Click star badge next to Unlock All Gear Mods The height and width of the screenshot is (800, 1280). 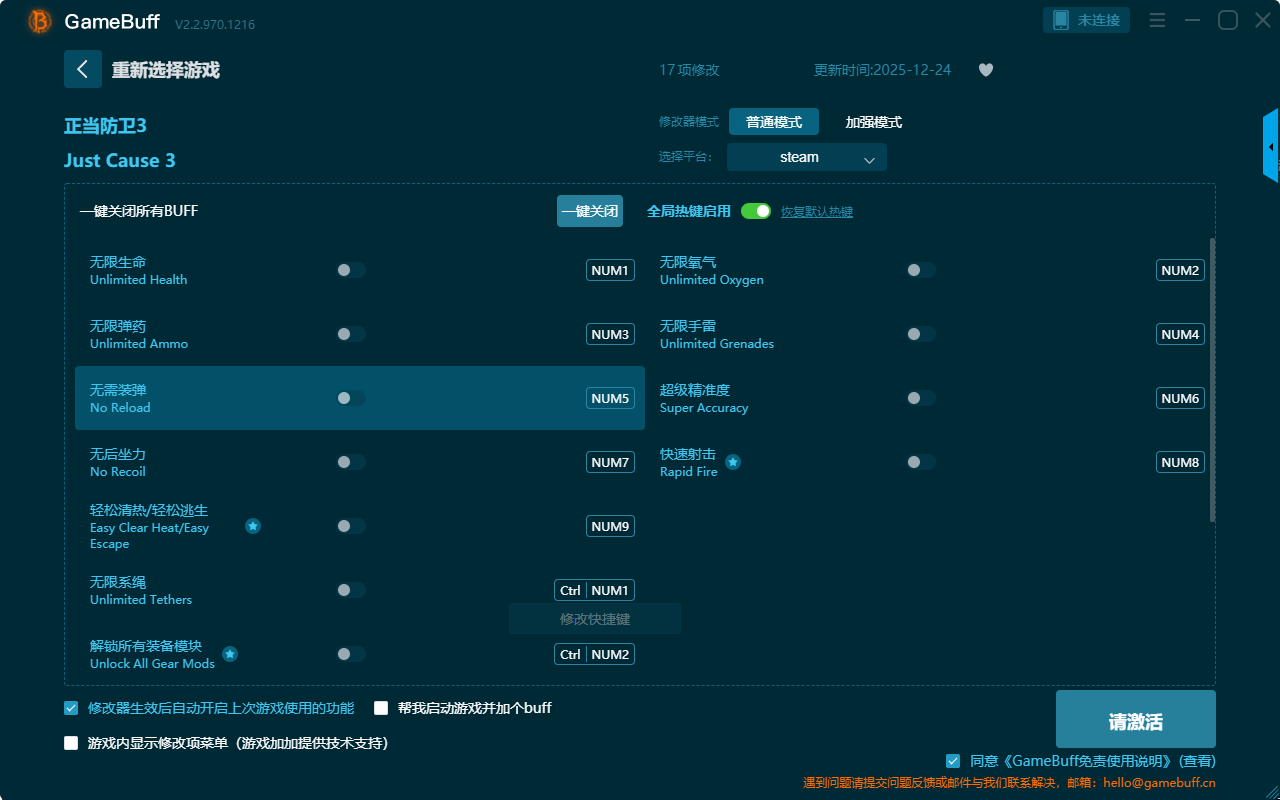[x=230, y=654]
